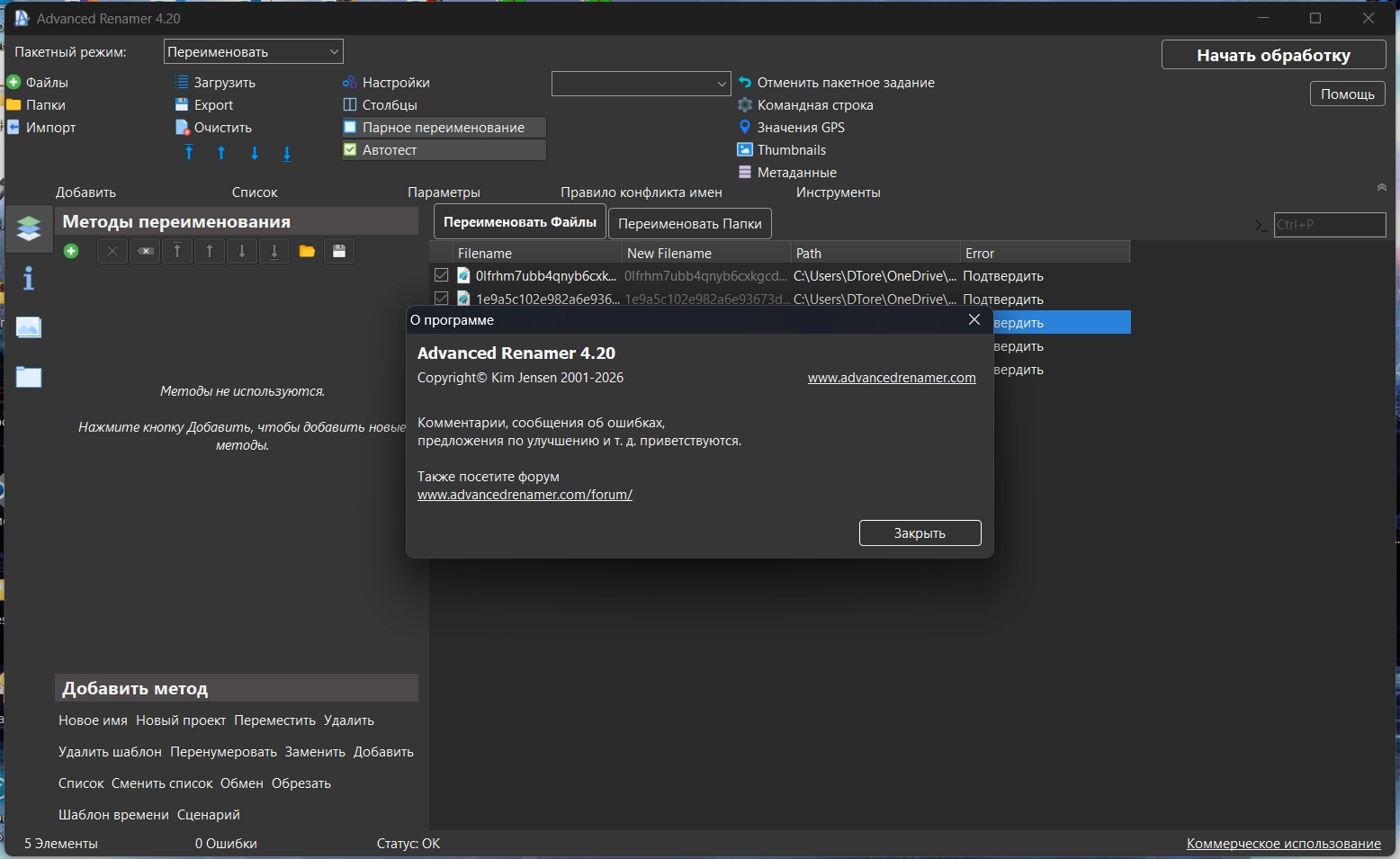This screenshot has width=1400, height=859.
Task: Select the layered methods sidebar icon
Action: tap(29, 228)
